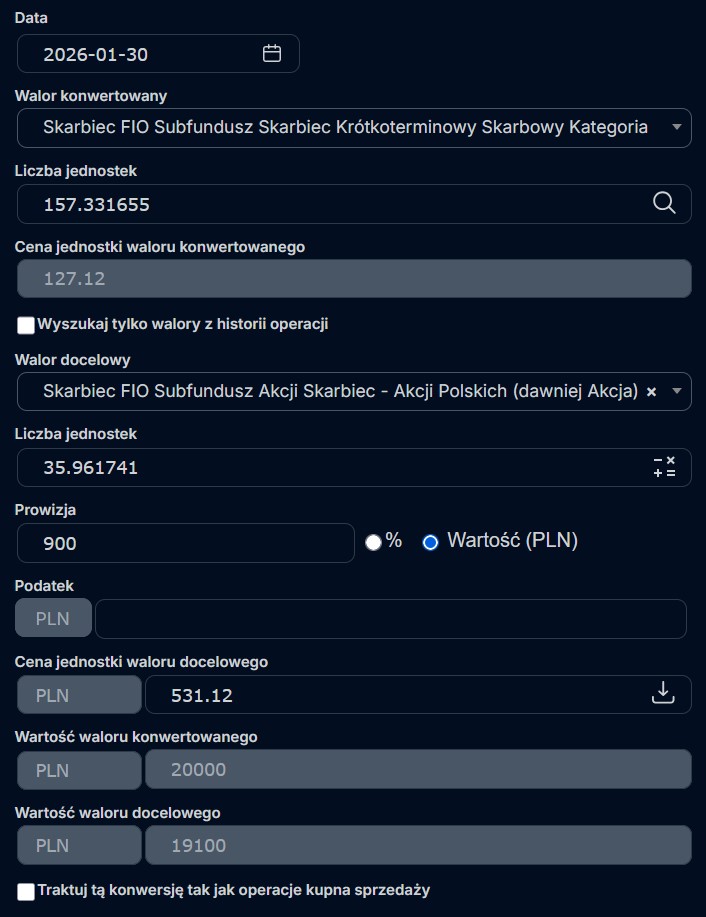The height and width of the screenshot is (917, 706).
Task: Expand the Walor konwertowany dropdown
Action: tap(676, 127)
